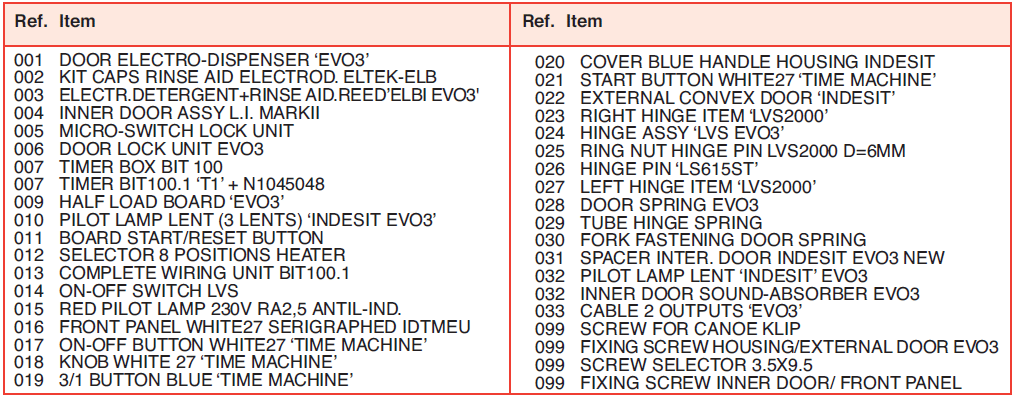Click FORK FASTENING DOOR SPRING item
Image resolution: width=1016 pixels, height=399 pixels.
coord(700,239)
